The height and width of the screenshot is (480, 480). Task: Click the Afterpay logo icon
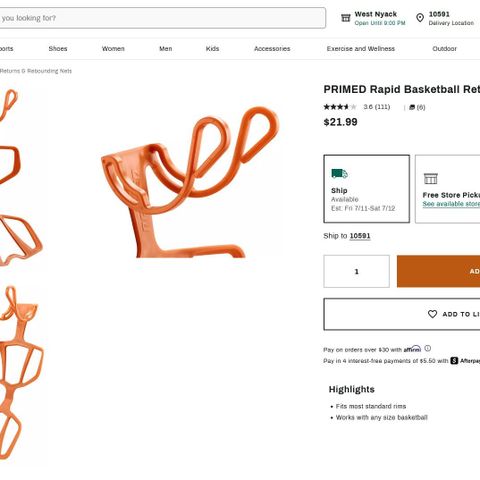tap(454, 361)
